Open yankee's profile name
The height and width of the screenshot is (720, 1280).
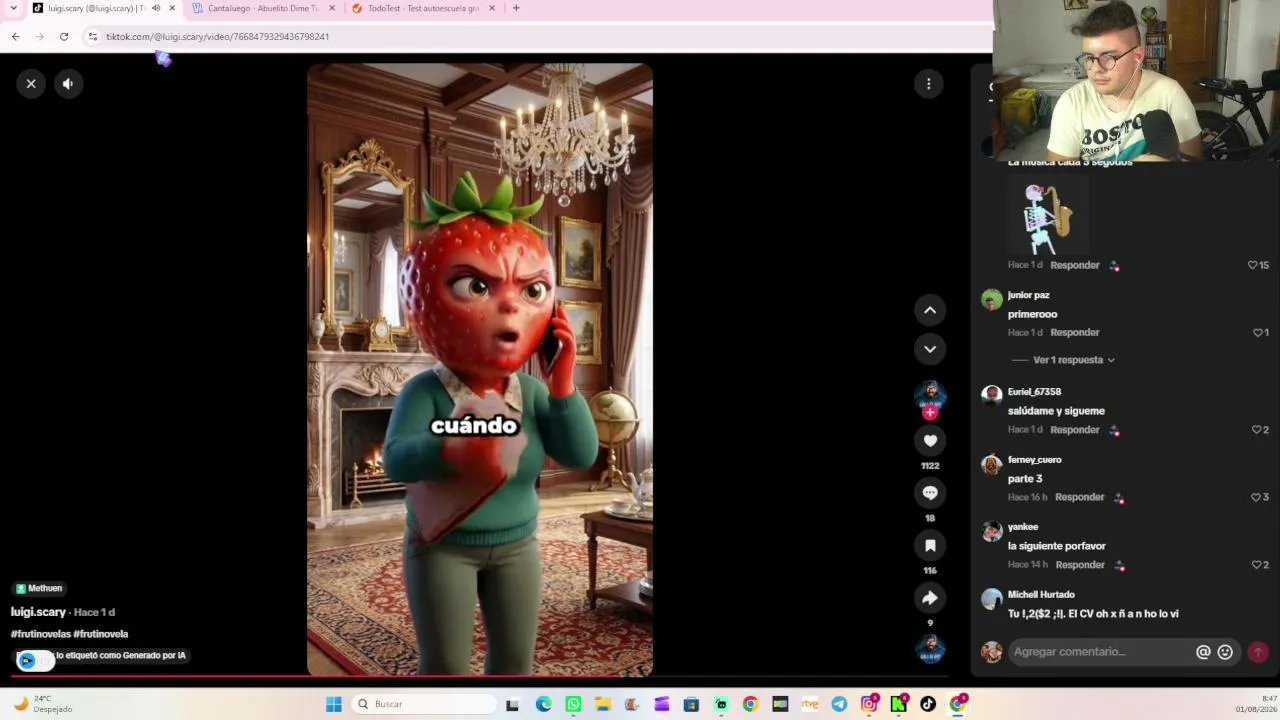coord(1023,527)
